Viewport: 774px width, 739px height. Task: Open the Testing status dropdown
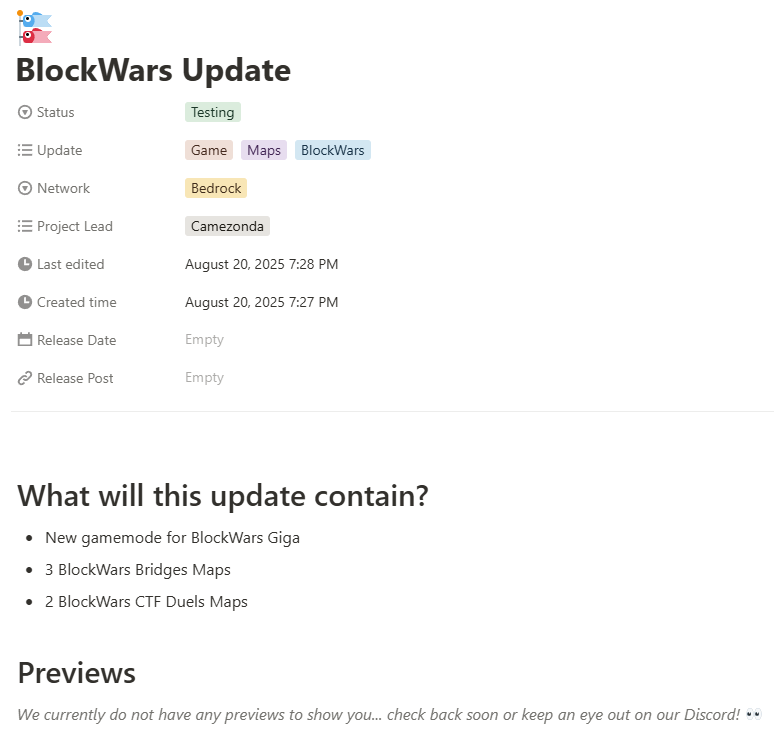click(213, 112)
